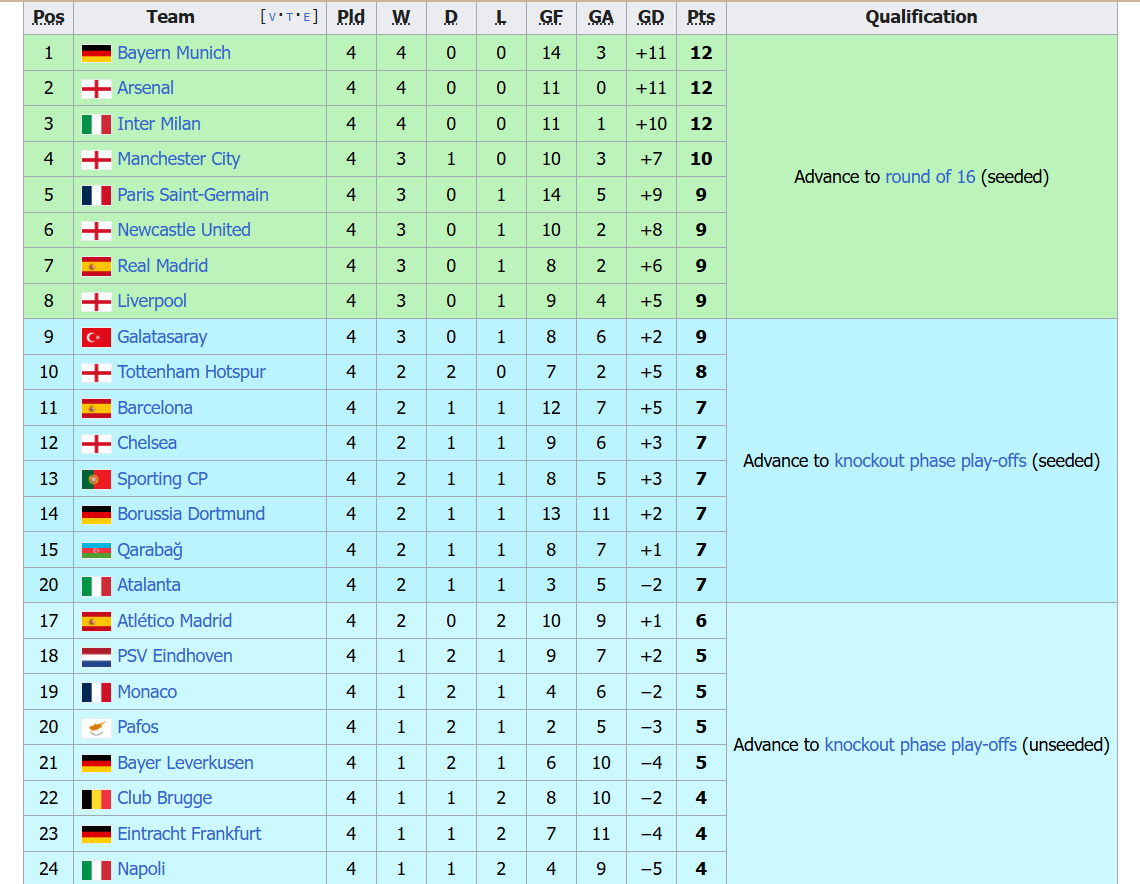Go to the Tottenham Hotspur page
1140x884 pixels.
click(x=191, y=372)
